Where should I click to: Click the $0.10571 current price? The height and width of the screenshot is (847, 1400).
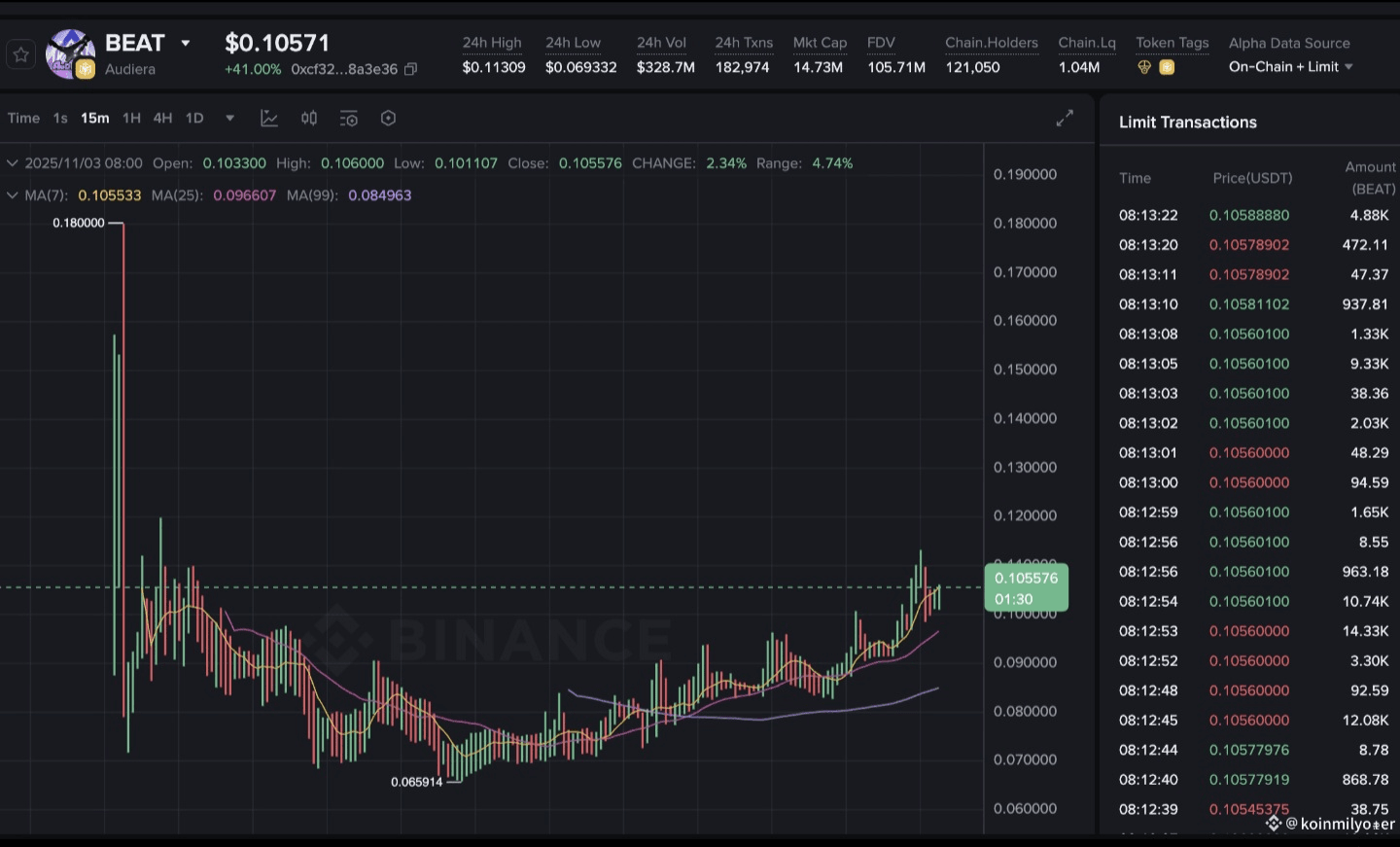tap(277, 43)
